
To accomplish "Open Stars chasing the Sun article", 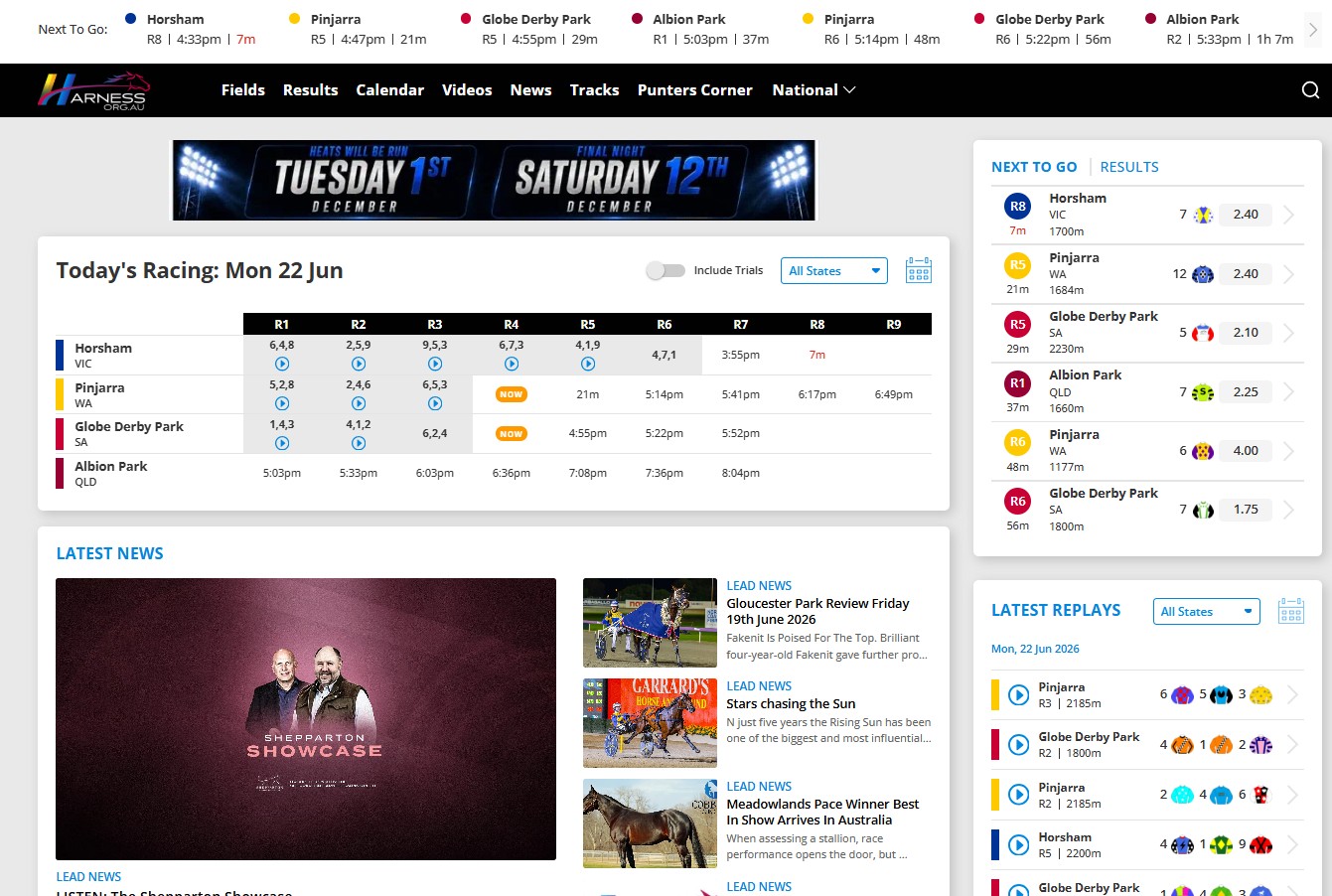I will [791, 703].
